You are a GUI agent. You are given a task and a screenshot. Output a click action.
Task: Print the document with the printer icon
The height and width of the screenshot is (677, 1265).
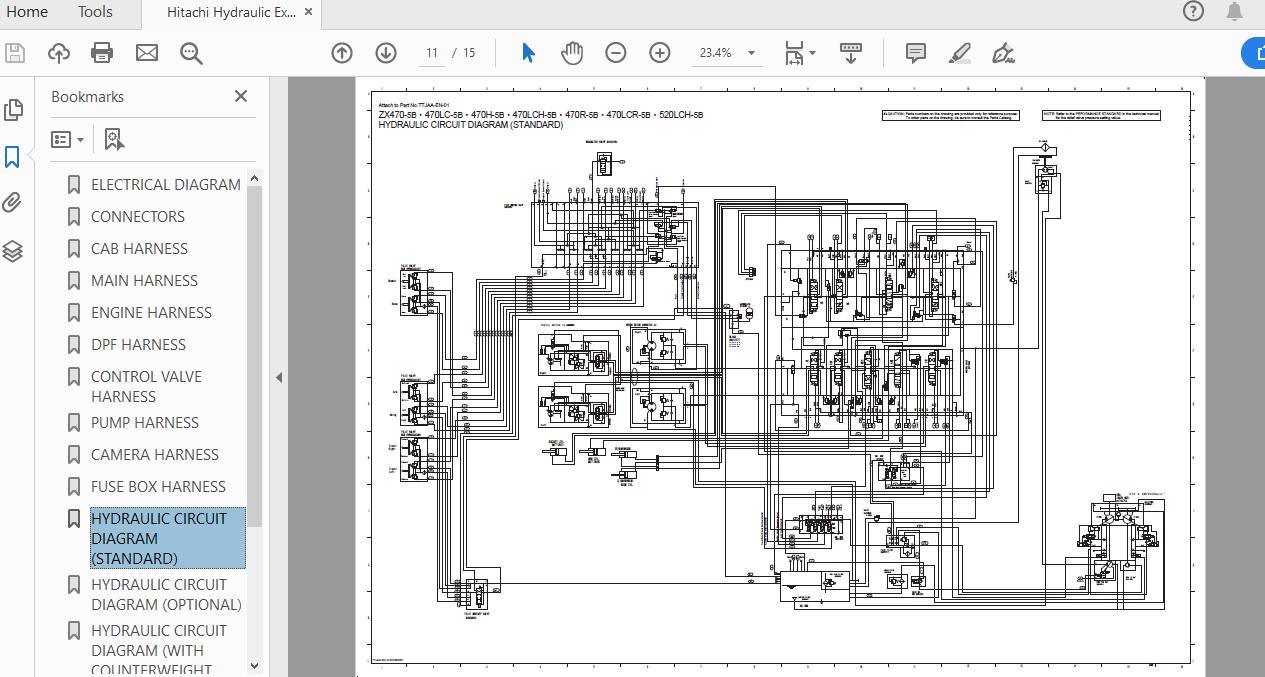pyautogui.click(x=102, y=53)
